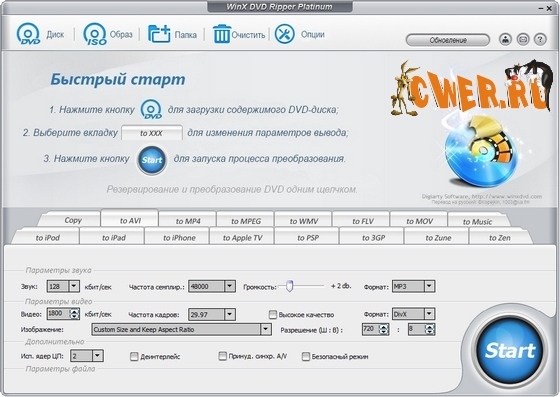Screen dimensions: 560x397
Task: Click Digiarty Software winxdvd.com link
Action: click(x=481, y=196)
